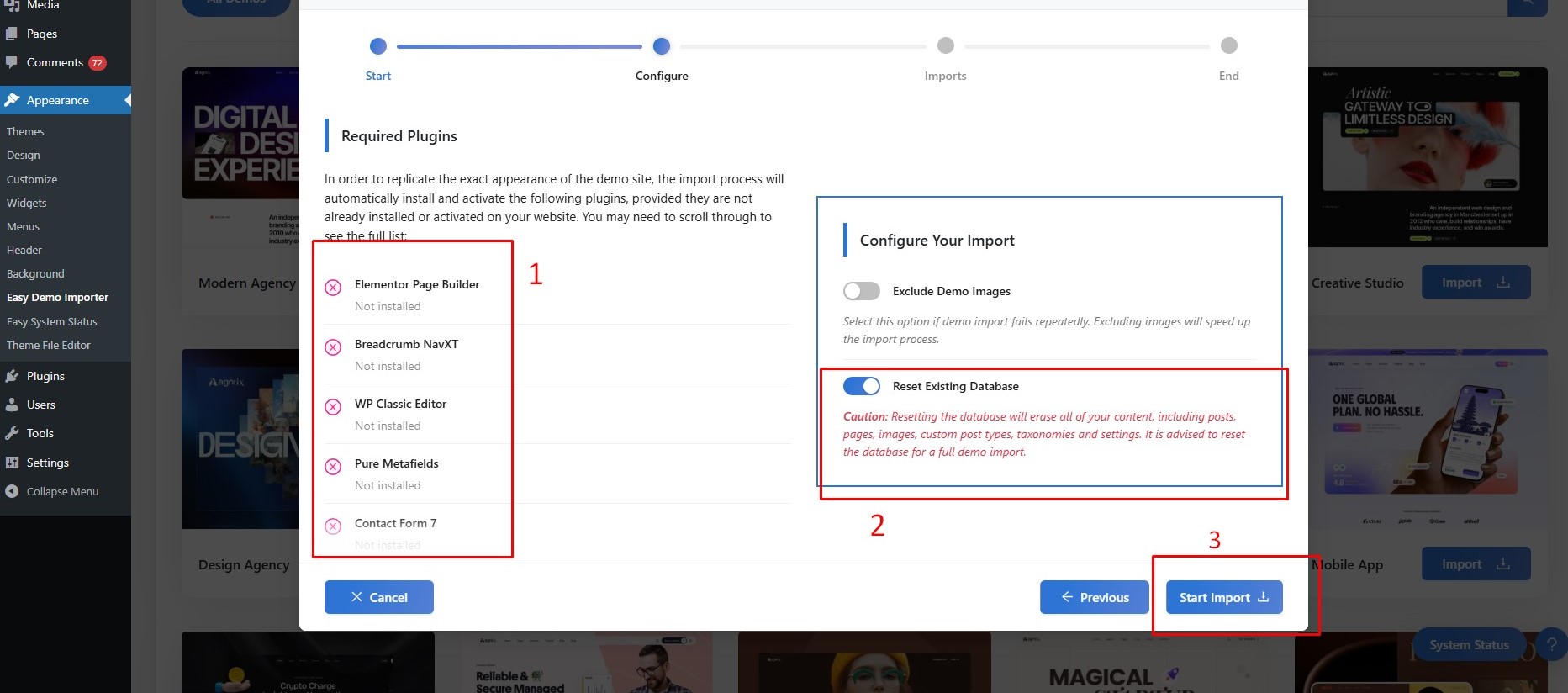1568x693 pixels.
Task: Click the Previous button
Action: click(1094, 597)
